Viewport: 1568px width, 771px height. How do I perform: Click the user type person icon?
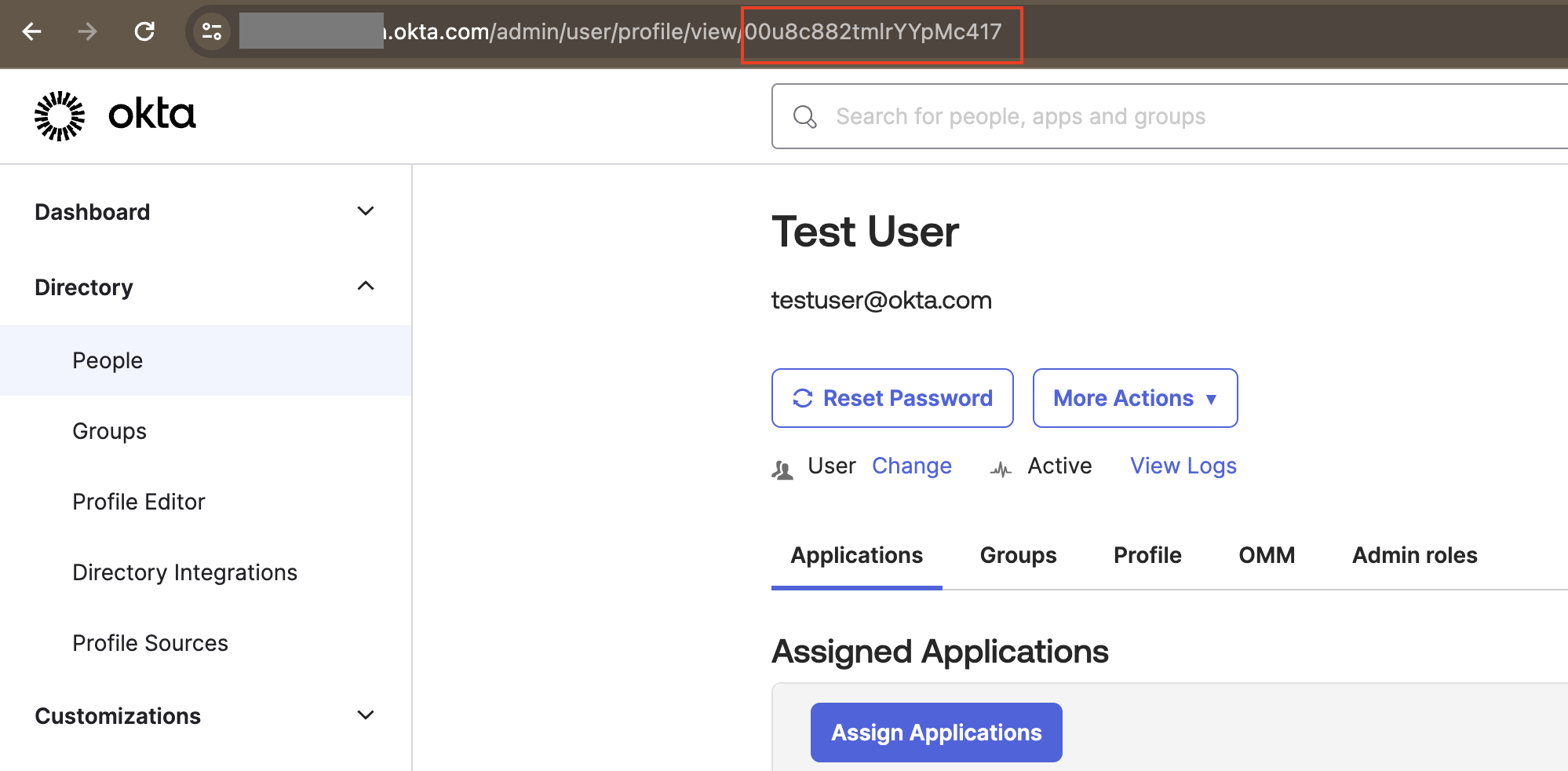[x=782, y=470]
